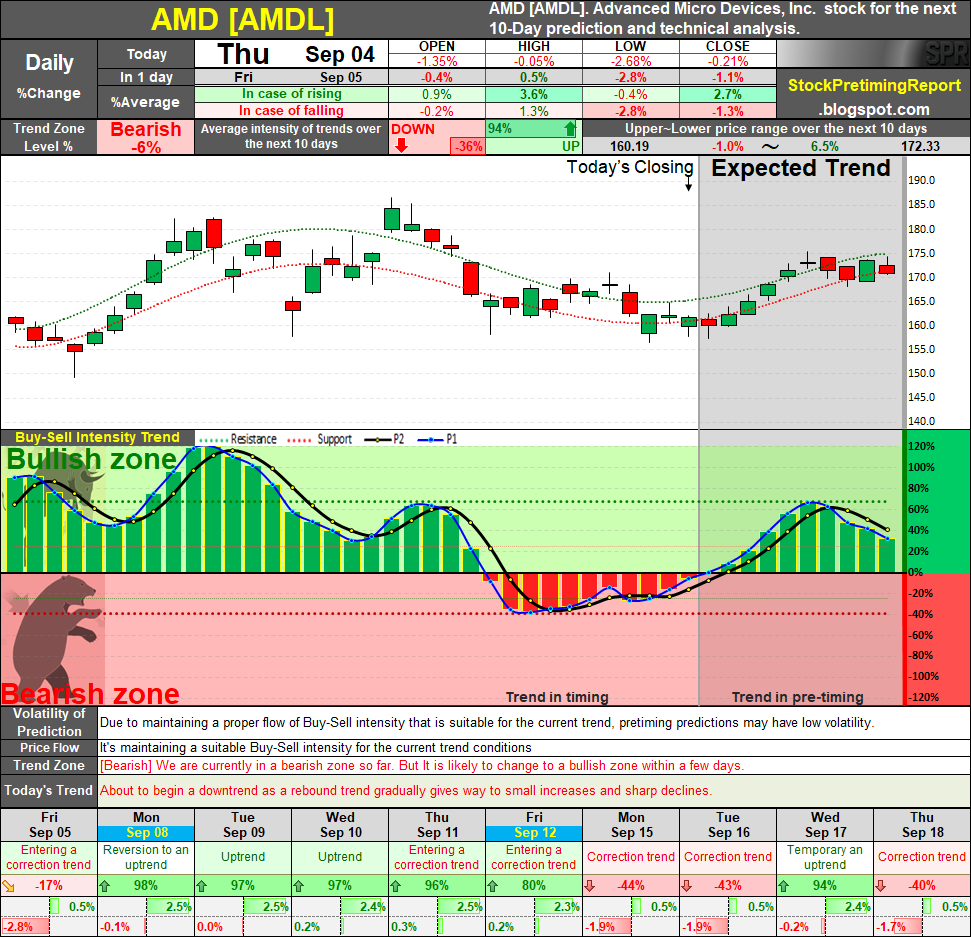The width and height of the screenshot is (971, 937).
Task: Click the lower price value 160.19
Action: pos(629,146)
